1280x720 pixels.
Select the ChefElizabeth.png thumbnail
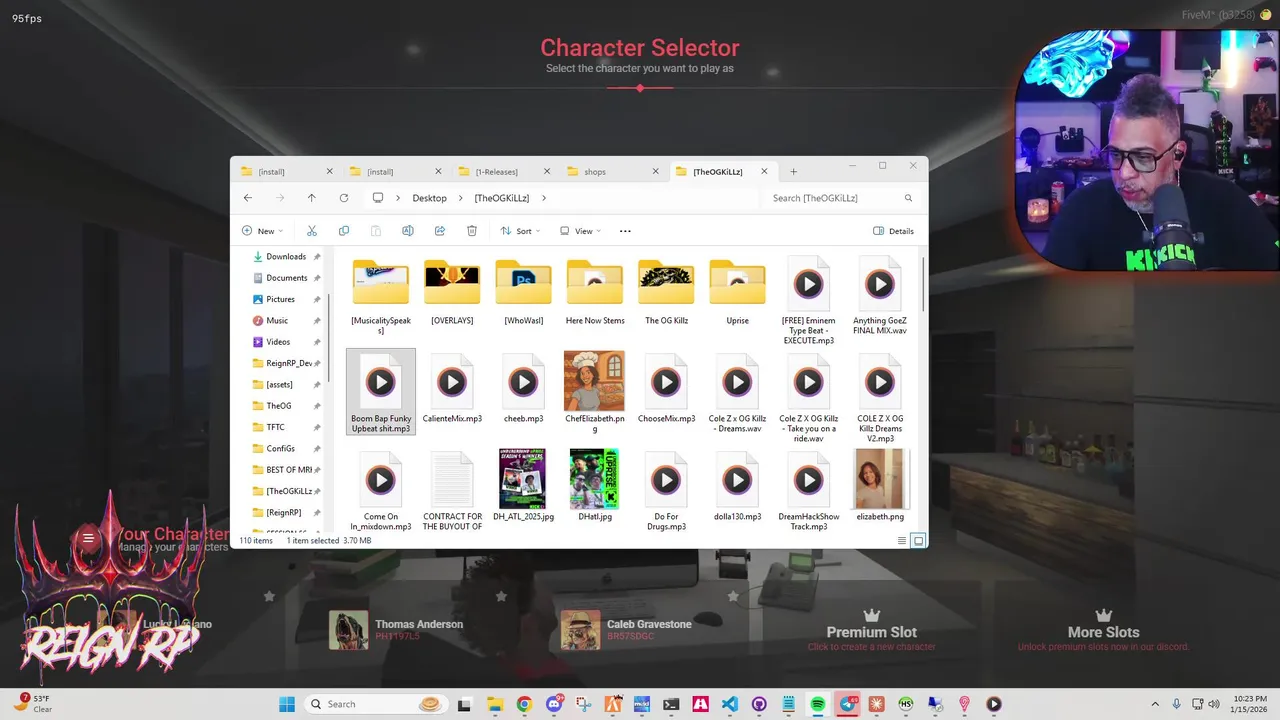pos(594,381)
